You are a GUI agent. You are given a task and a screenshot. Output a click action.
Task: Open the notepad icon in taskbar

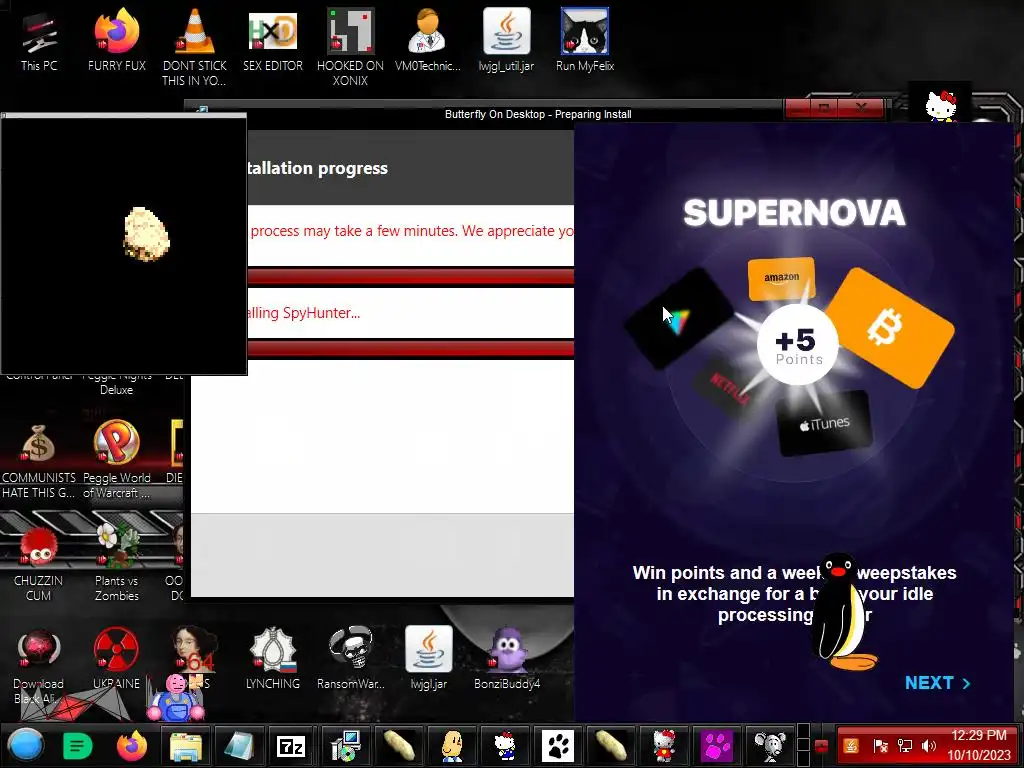point(238,745)
